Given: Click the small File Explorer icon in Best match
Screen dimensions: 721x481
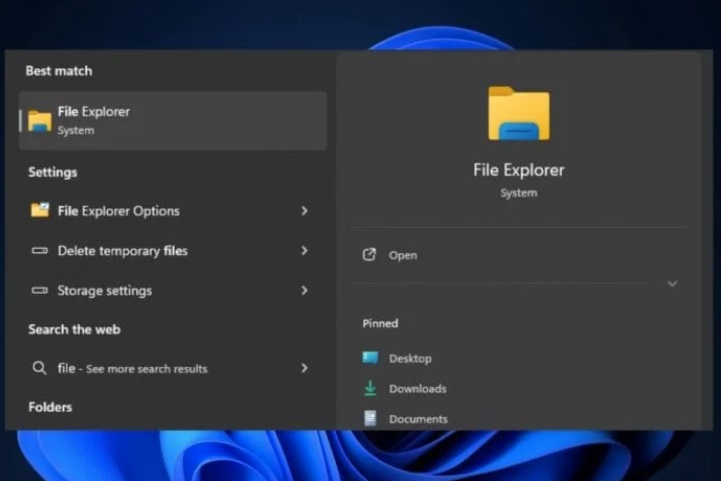Looking at the screenshot, I should [x=40, y=121].
